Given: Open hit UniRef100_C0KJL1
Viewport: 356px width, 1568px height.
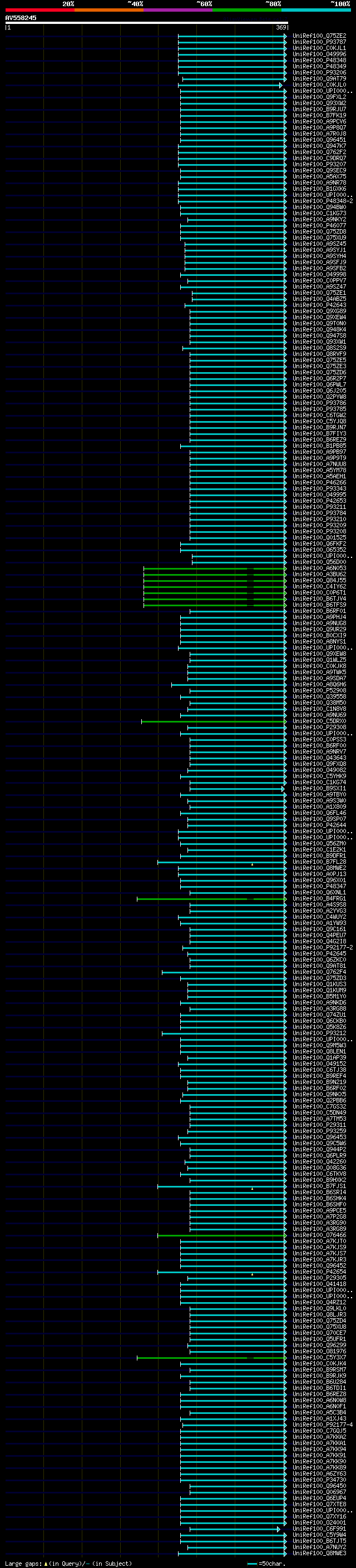Looking at the screenshot, I should [319, 48].
